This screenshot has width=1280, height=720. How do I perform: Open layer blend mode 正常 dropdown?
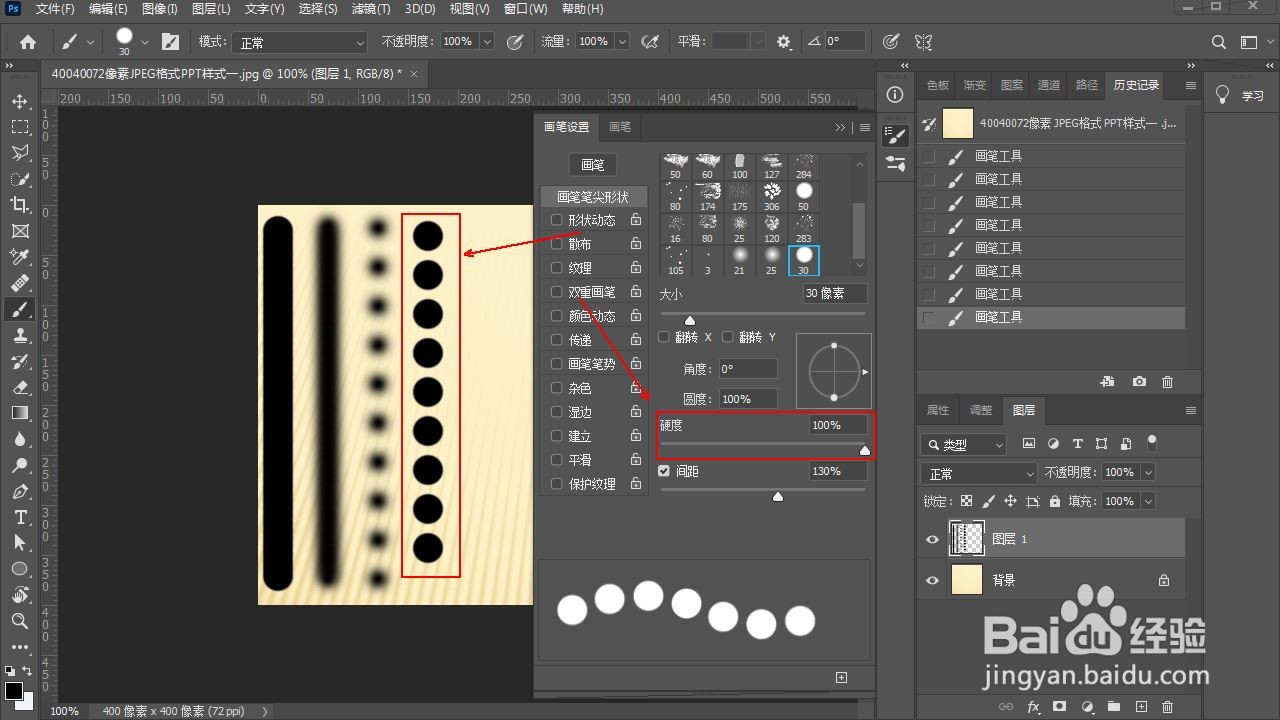pos(981,473)
